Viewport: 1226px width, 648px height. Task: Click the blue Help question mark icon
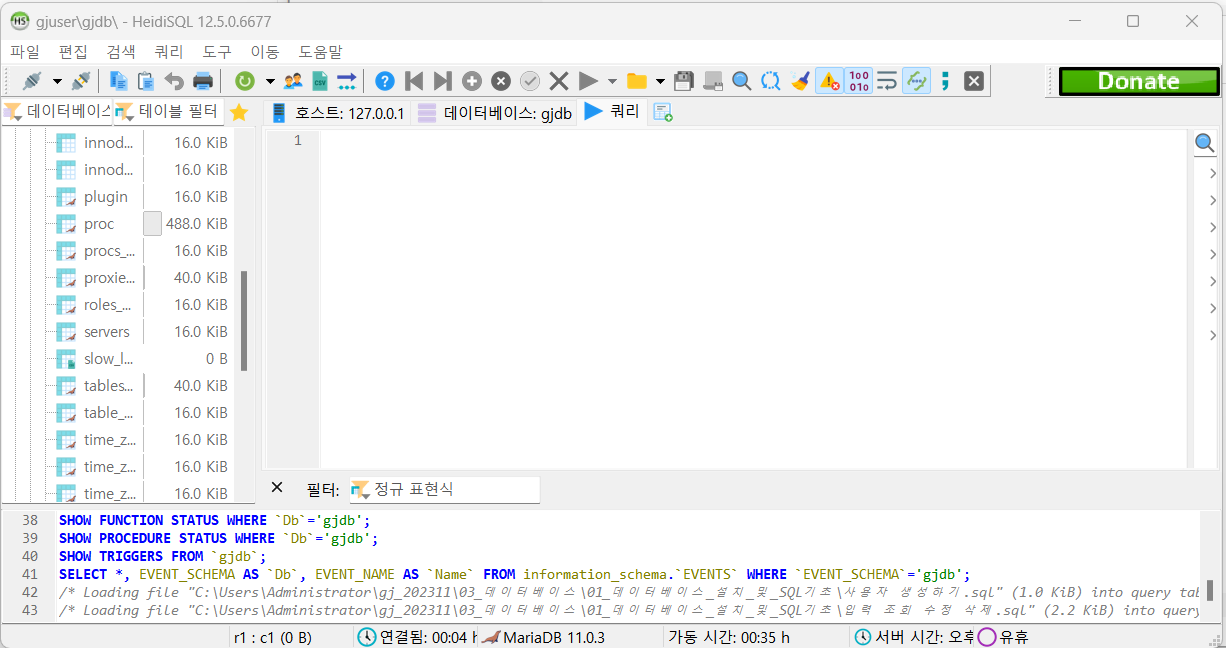385,81
